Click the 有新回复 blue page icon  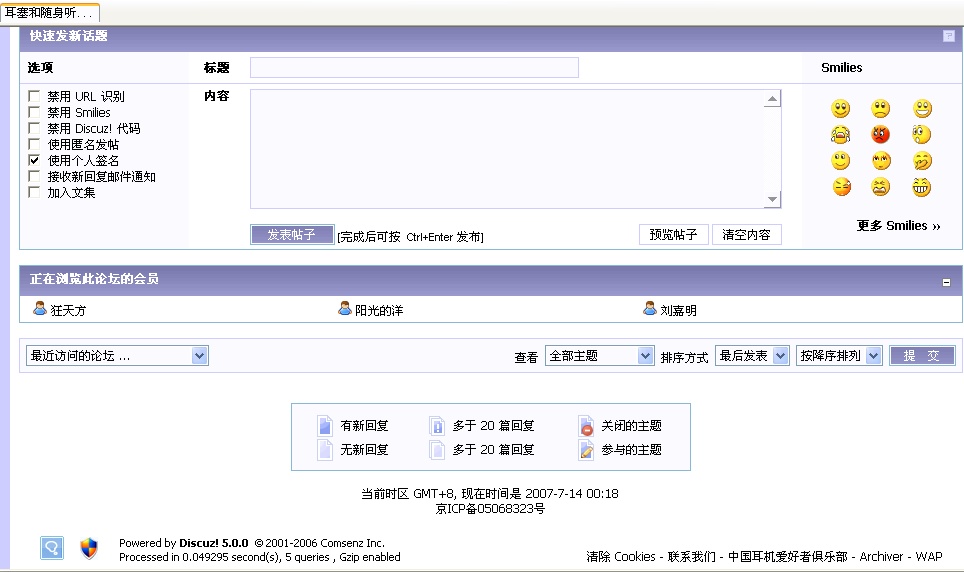325,426
